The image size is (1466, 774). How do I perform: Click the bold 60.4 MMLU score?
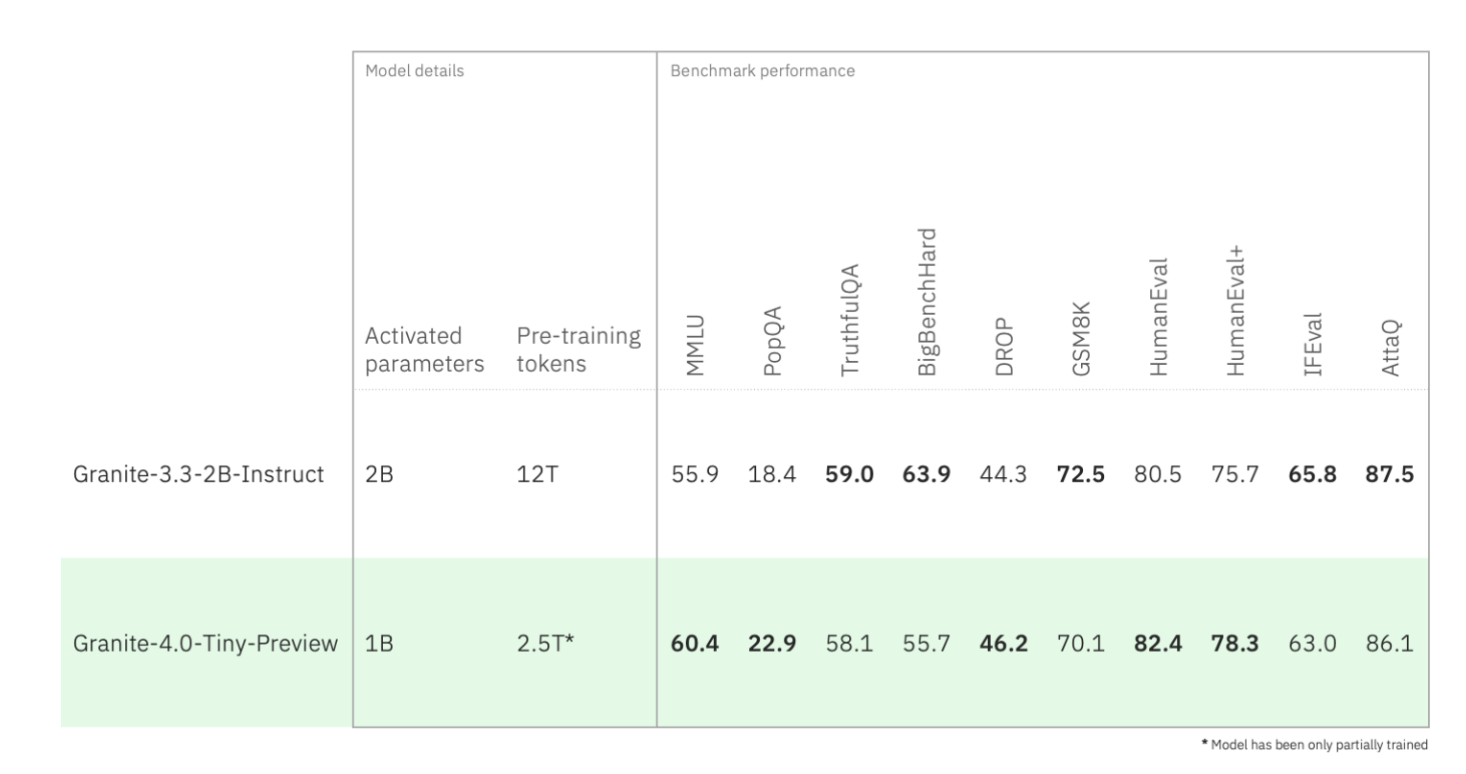(696, 642)
